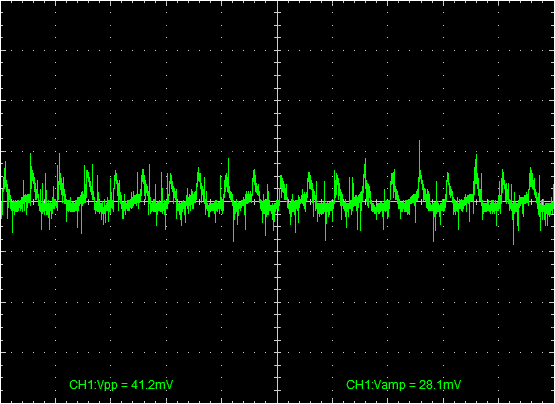Viewport: 555px width, 404px height.
Task: Click the right end of the horizontal center axis
Action: coord(553,201)
